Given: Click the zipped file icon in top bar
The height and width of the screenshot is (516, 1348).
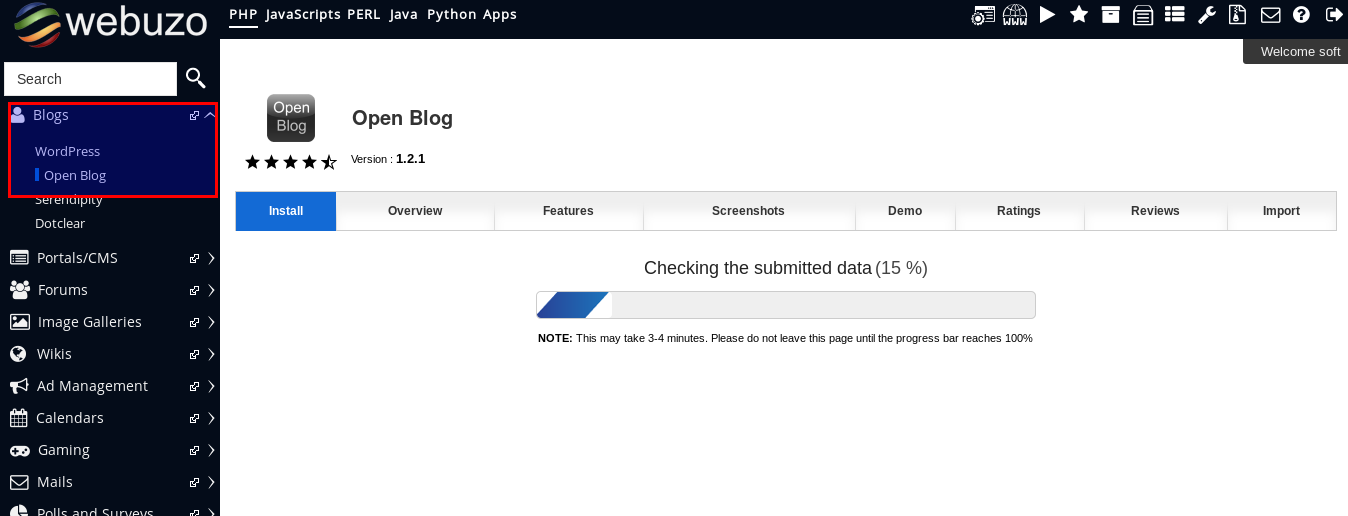Looking at the screenshot, I should click(x=1238, y=15).
